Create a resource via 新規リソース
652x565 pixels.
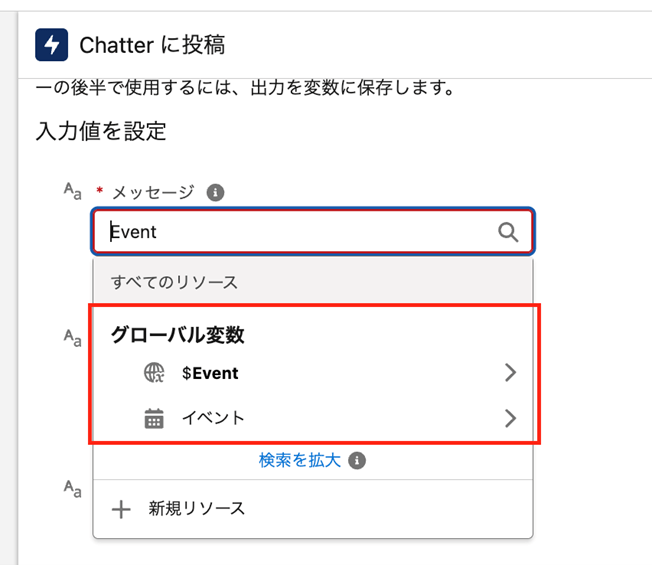(196, 509)
